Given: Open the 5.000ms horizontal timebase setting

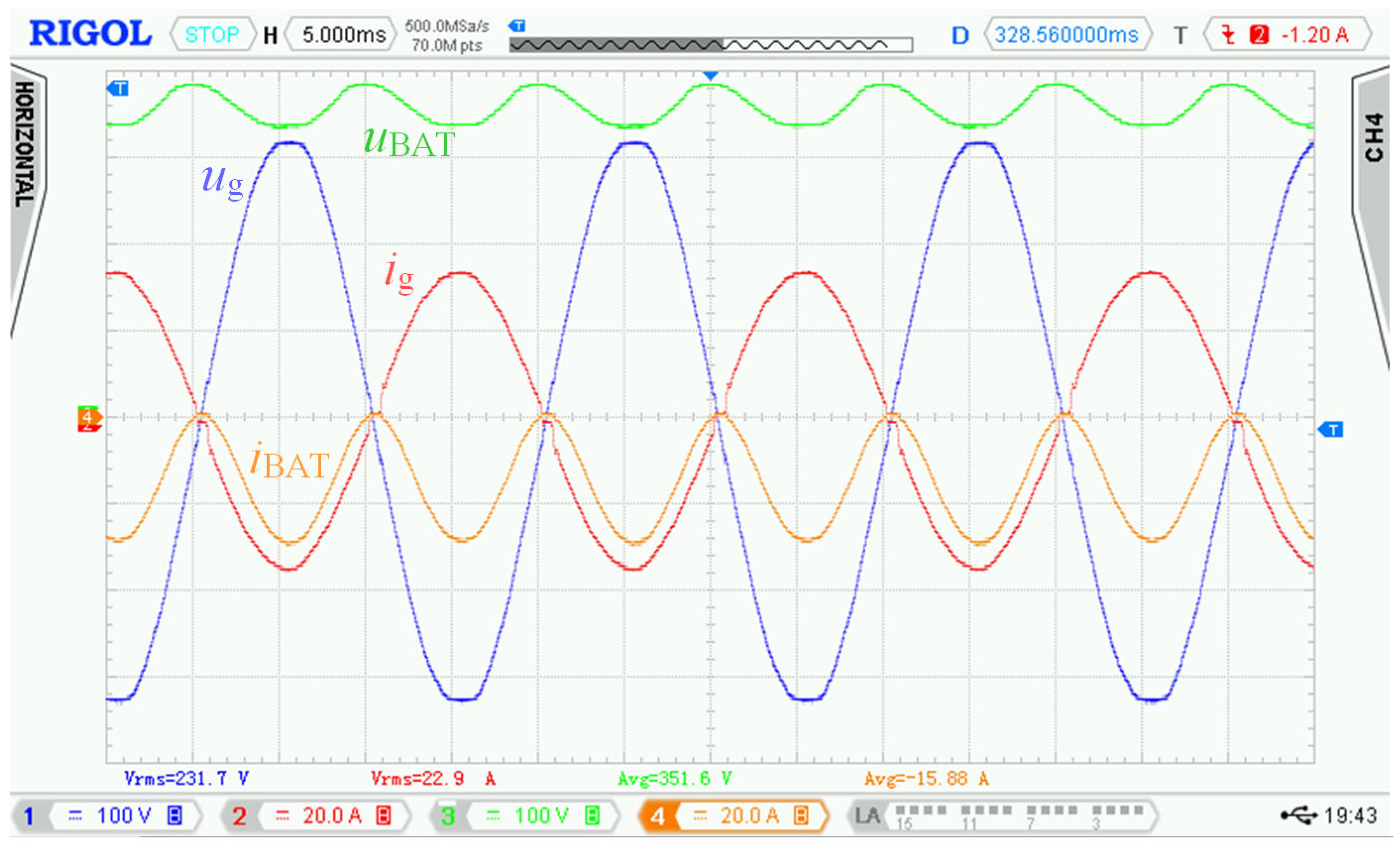Looking at the screenshot, I should click(x=343, y=35).
